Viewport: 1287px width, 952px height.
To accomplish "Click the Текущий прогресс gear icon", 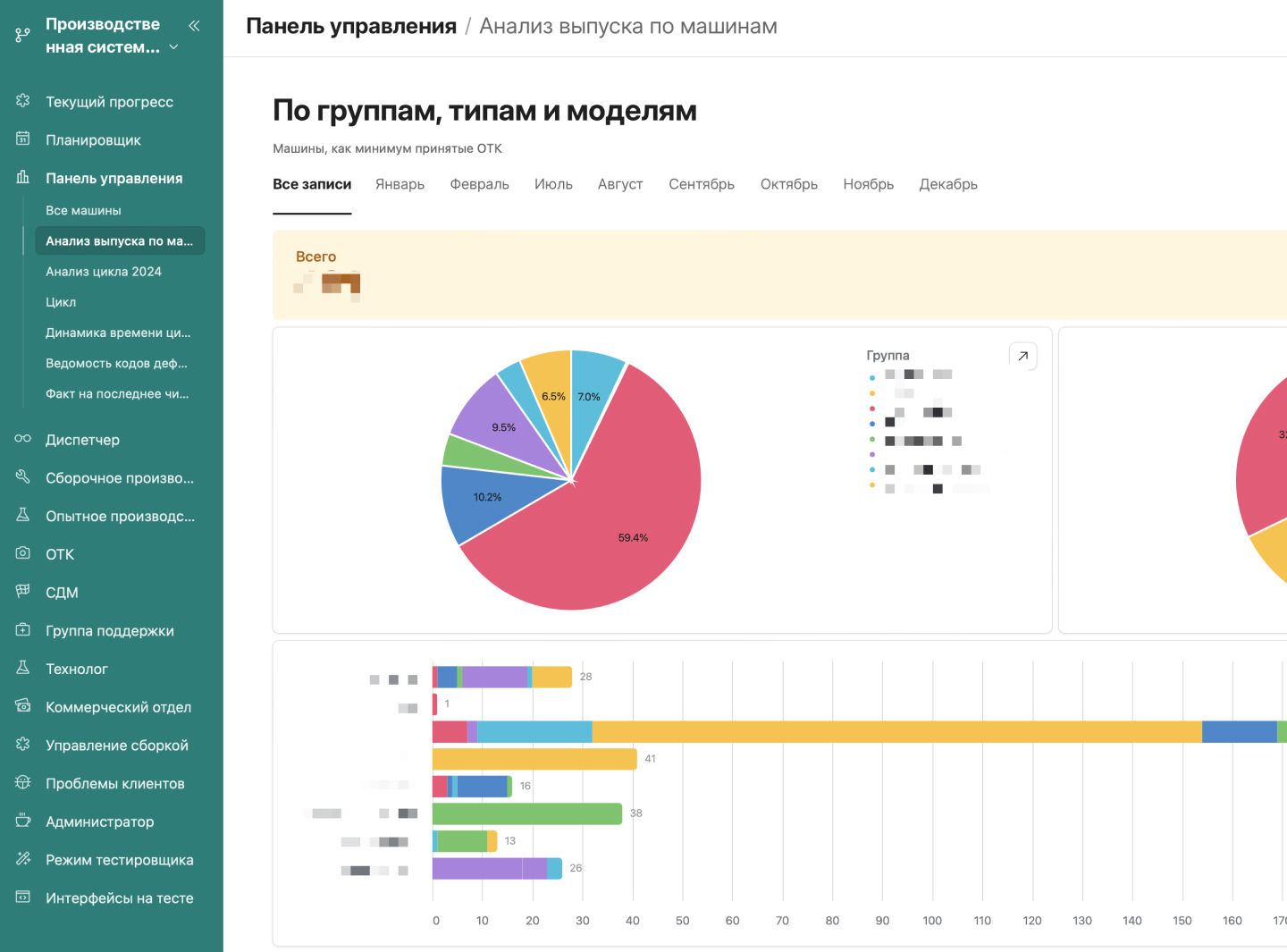I will tap(23, 101).
